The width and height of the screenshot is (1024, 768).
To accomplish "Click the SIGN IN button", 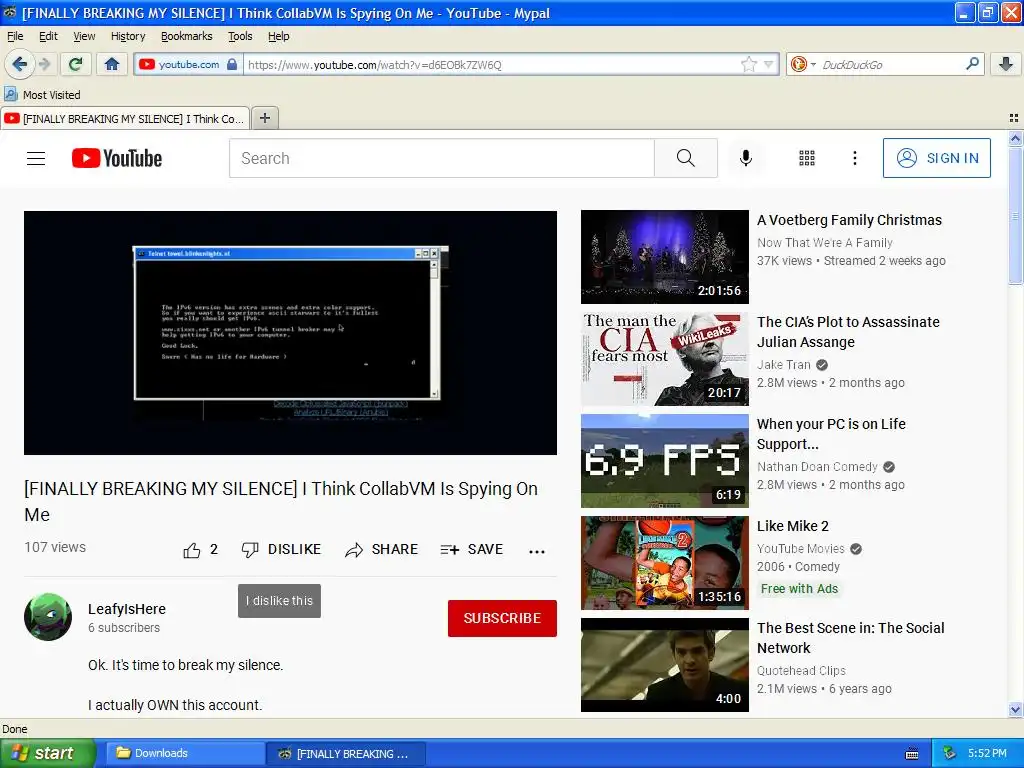I will (936, 158).
